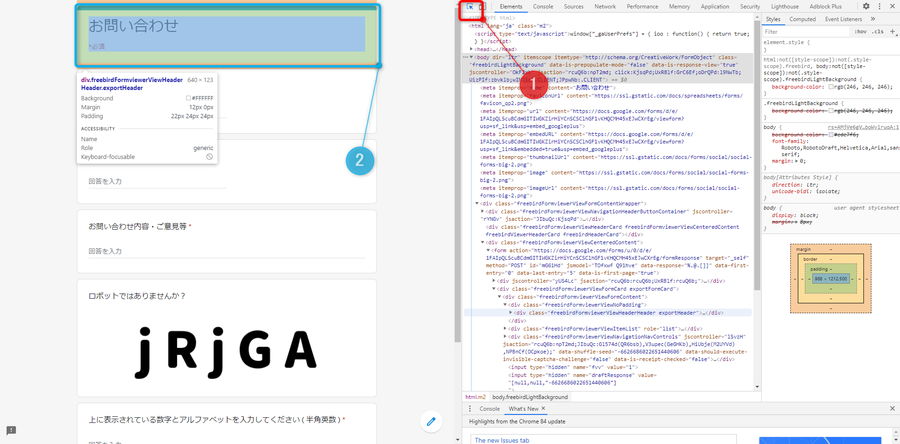
Task: Select body.freebirdLightBackground breadcrumb
Action: point(530,397)
